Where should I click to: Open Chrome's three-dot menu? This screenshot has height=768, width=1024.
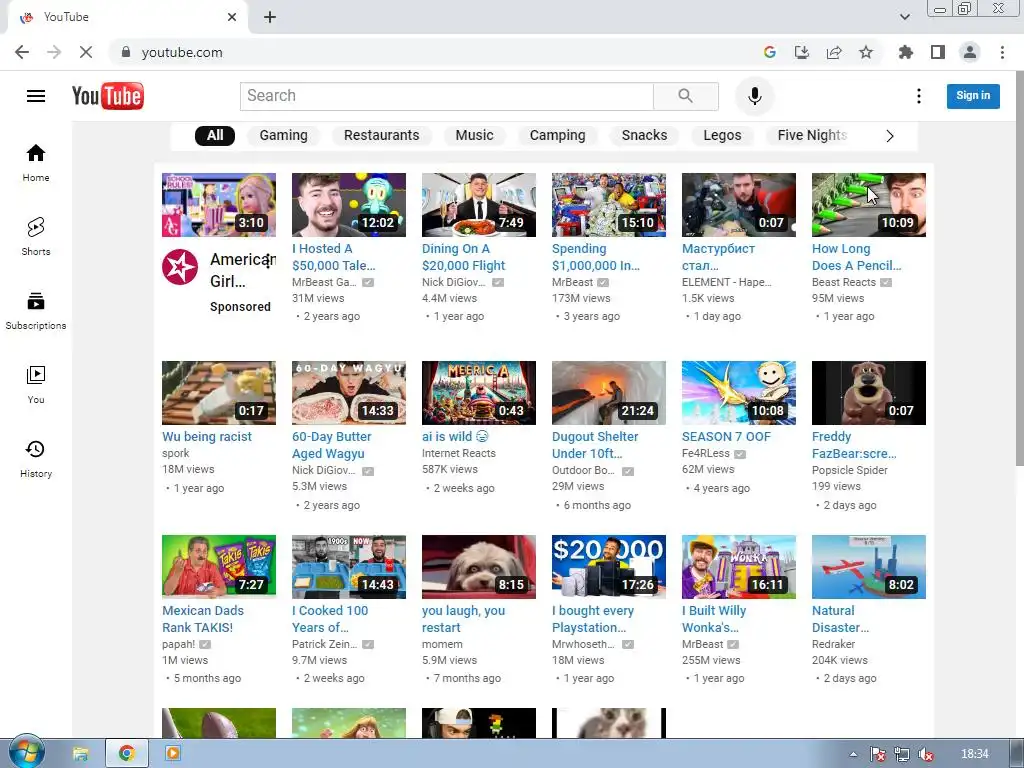[x=1002, y=52]
